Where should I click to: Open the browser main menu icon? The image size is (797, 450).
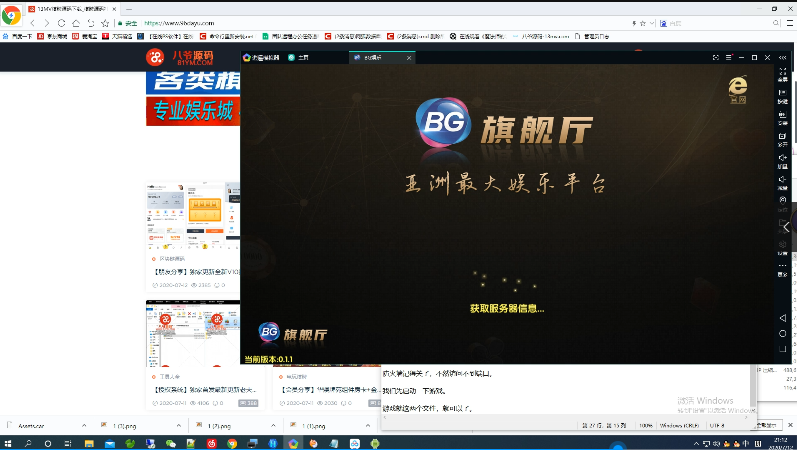(x=790, y=23)
